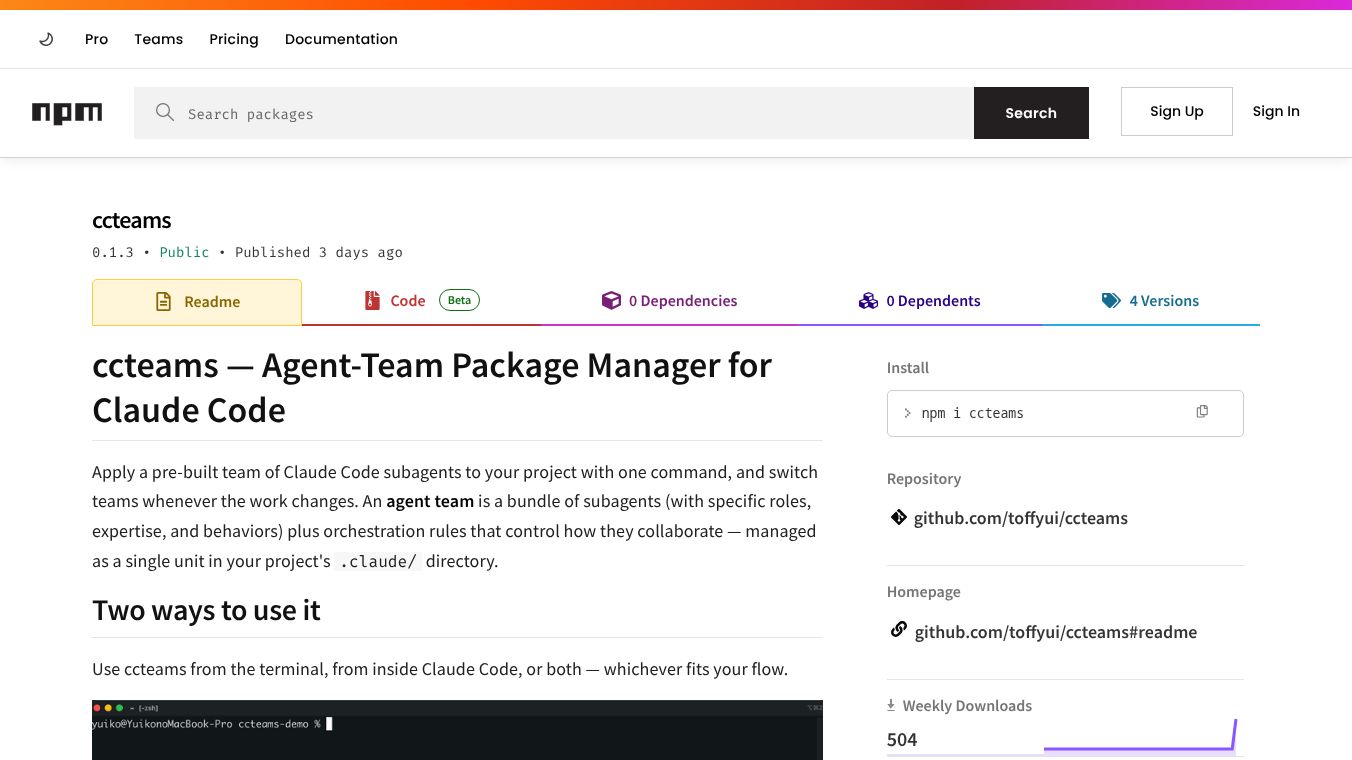Click the Code tab file icon
The height and width of the screenshot is (760, 1352).
372,300
